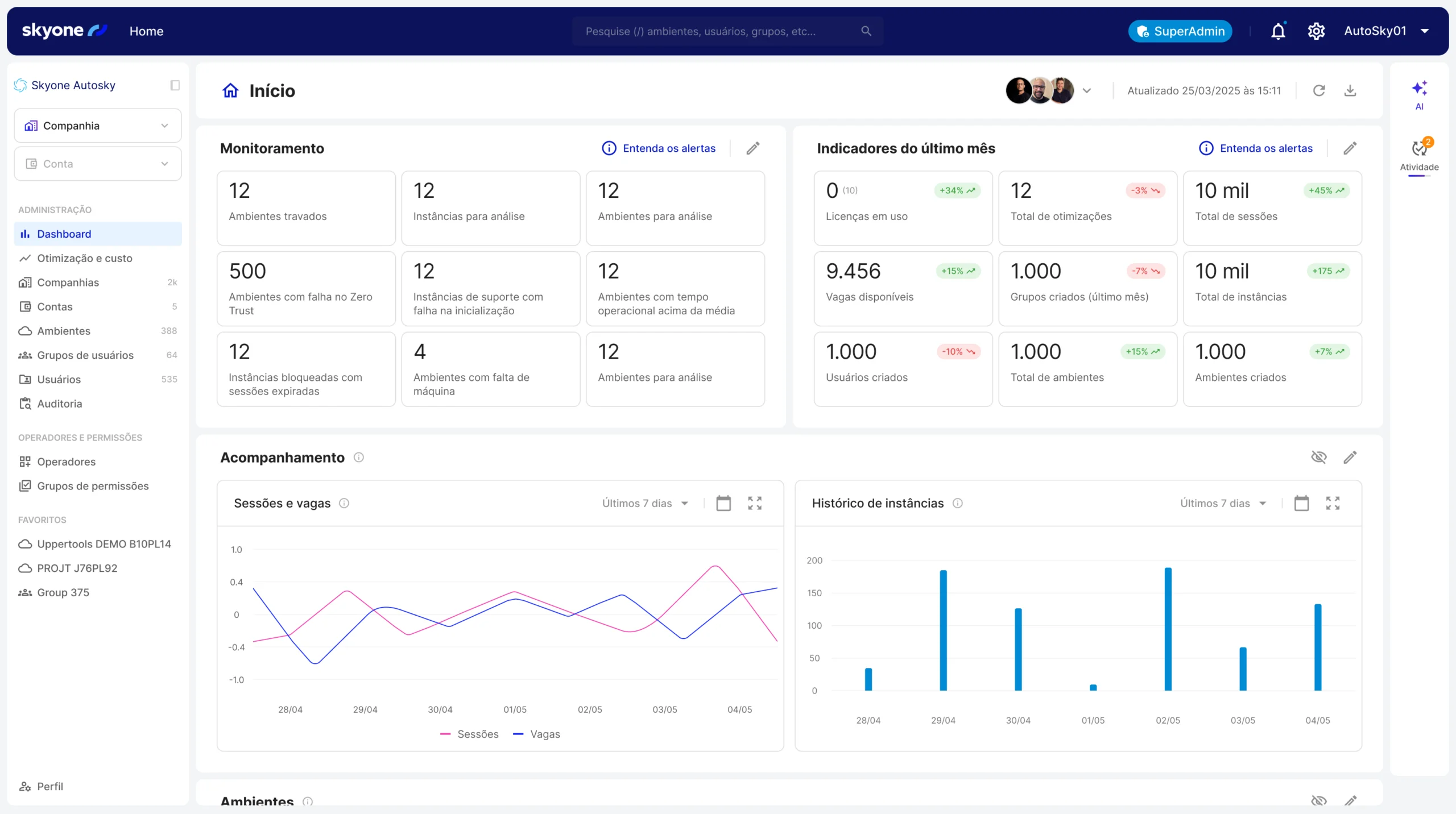Image resolution: width=1456 pixels, height=814 pixels.
Task: Hide the Acompanhamento section
Action: pos(1319,458)
